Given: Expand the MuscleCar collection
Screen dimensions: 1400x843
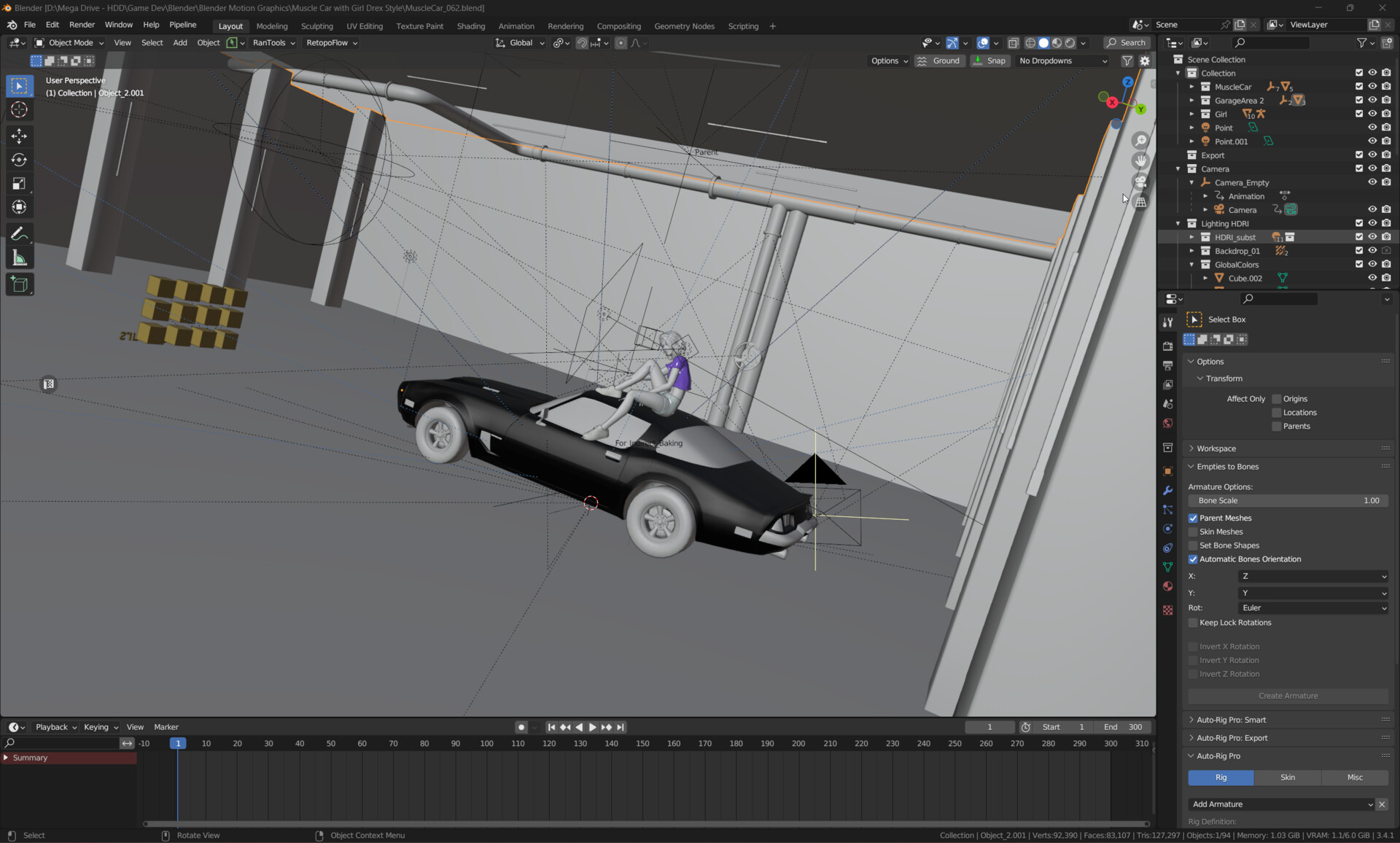Looking at the screenshot, I should 1193,86.
